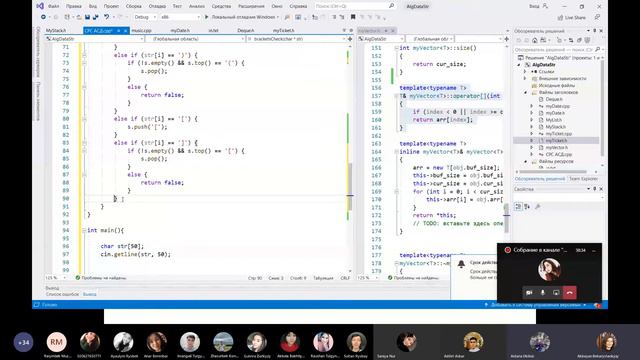Open the Сборка menu
This screenshot has width=640, height=360.
pos(133,7)
